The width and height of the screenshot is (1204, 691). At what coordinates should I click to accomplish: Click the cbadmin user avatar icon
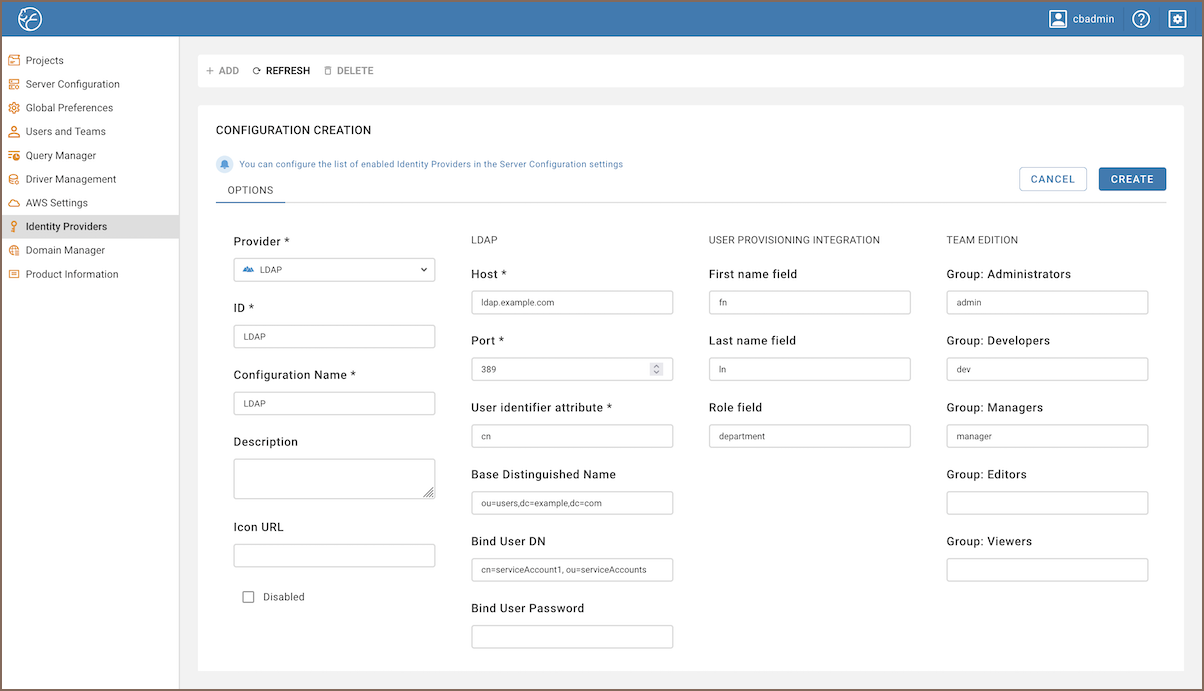[1058, 19]
